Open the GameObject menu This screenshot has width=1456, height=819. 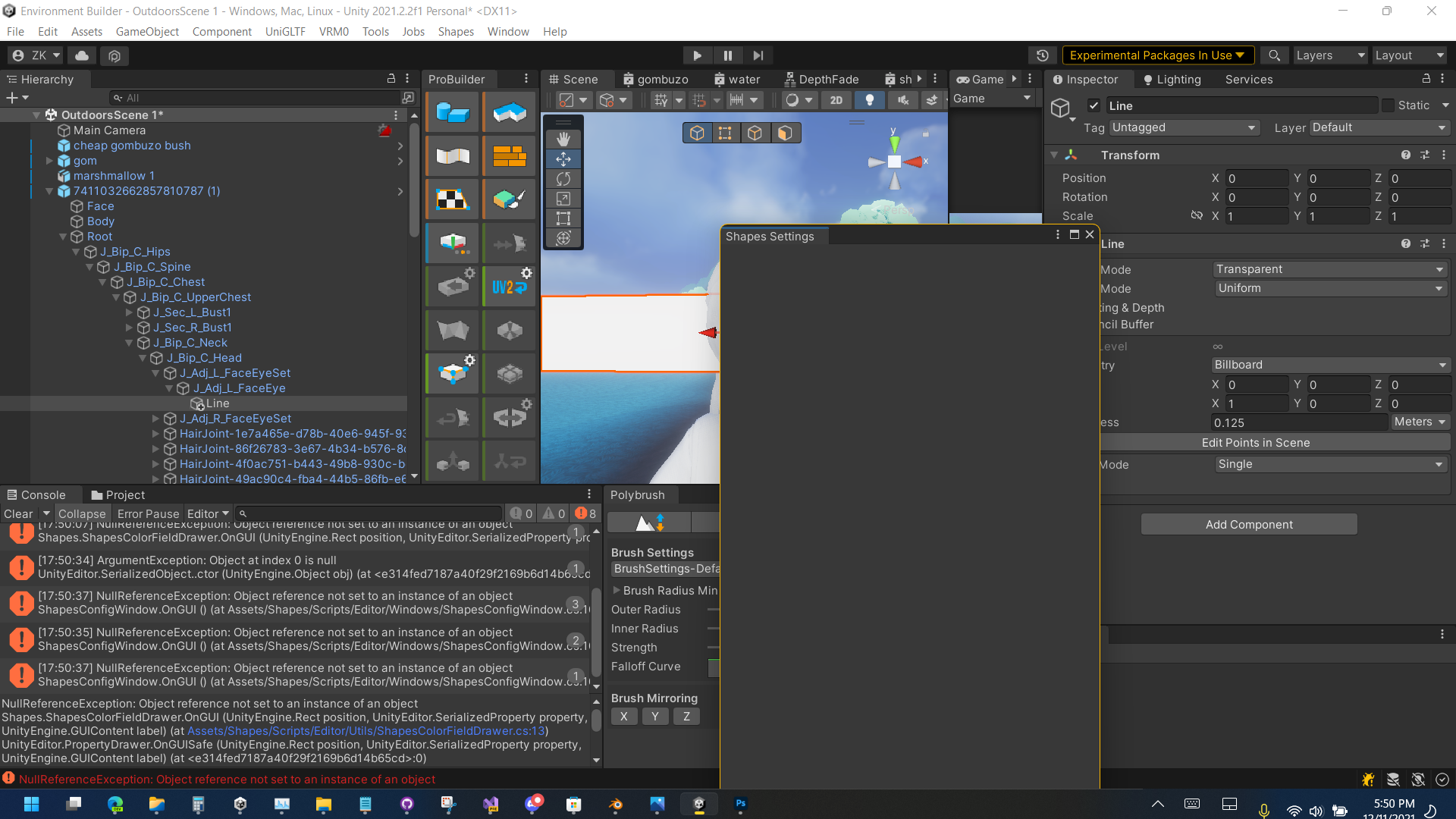click(x=147, y=31)
